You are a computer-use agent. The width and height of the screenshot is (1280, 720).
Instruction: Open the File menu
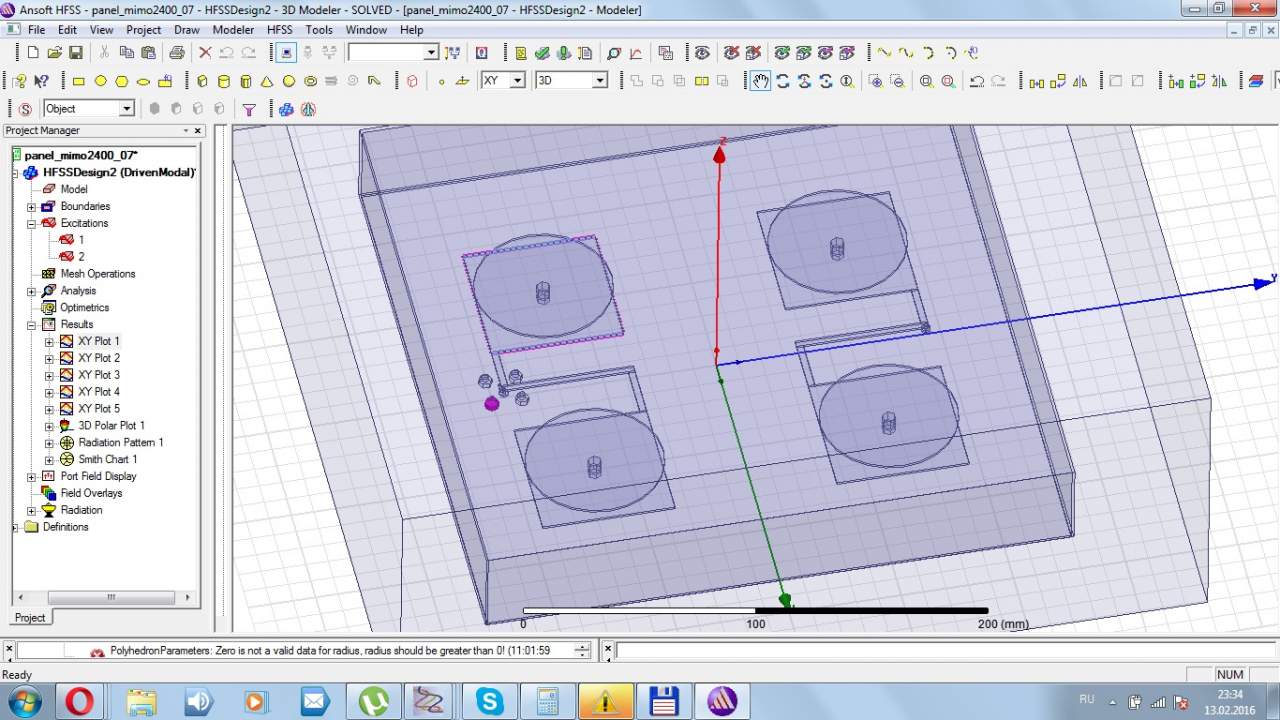(x=36, y=30)
